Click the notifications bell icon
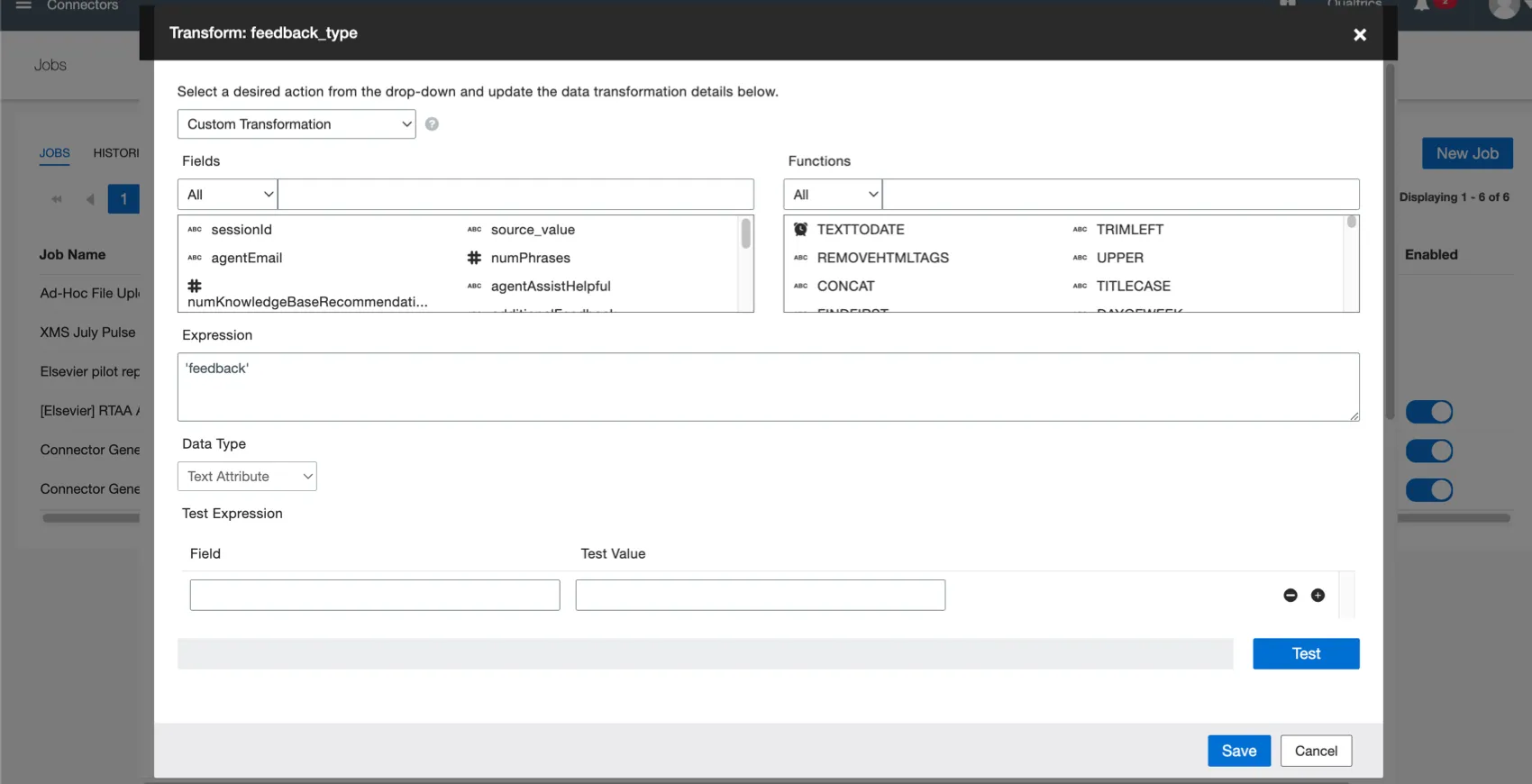1532x784 pixels. click(1421, 5)
